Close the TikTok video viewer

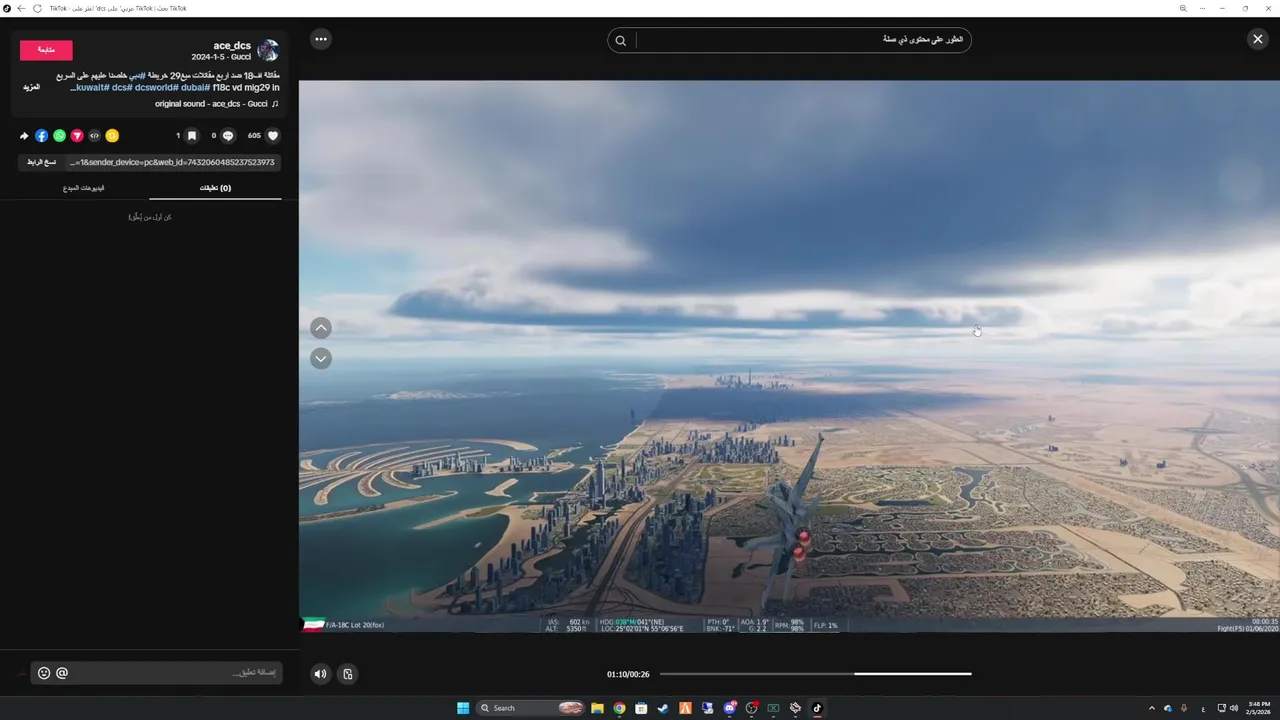click(1257, 39)
